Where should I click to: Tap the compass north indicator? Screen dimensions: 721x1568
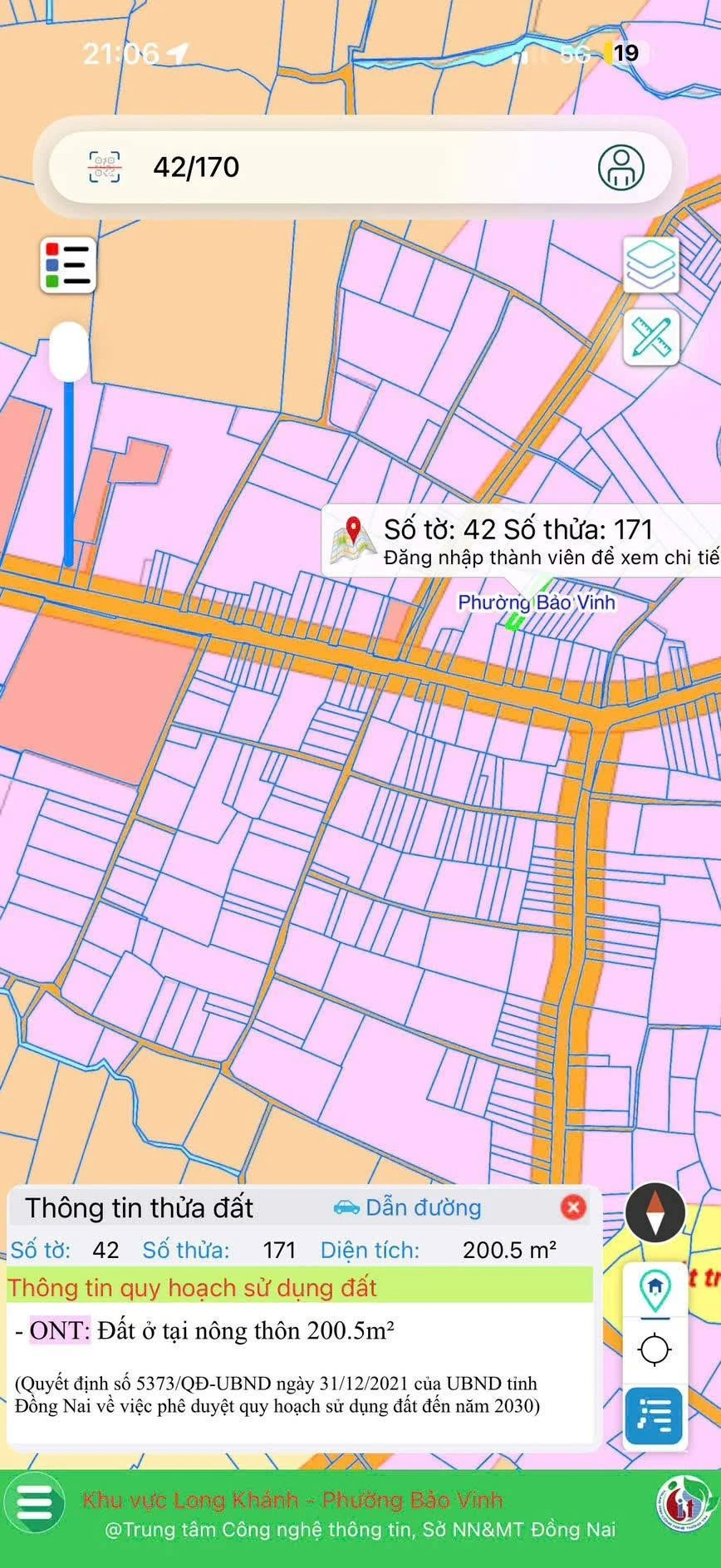(x=655, y=1212)
